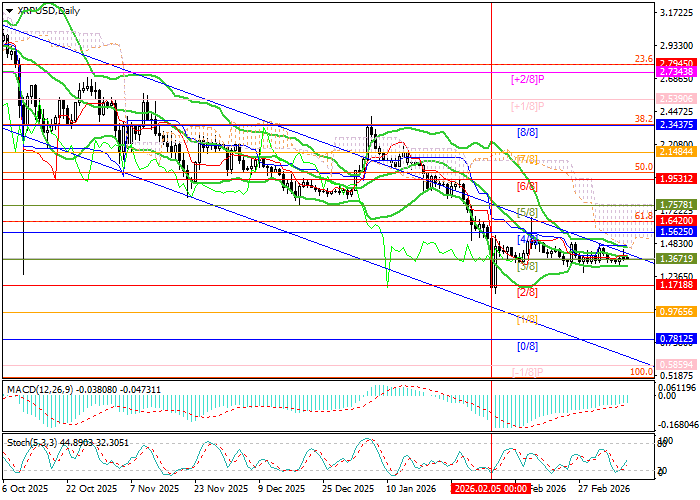Screen dimensions: 700x500
Task: Click the 2026.02.05 00:00 date marker
Action: tap(491, 488)
